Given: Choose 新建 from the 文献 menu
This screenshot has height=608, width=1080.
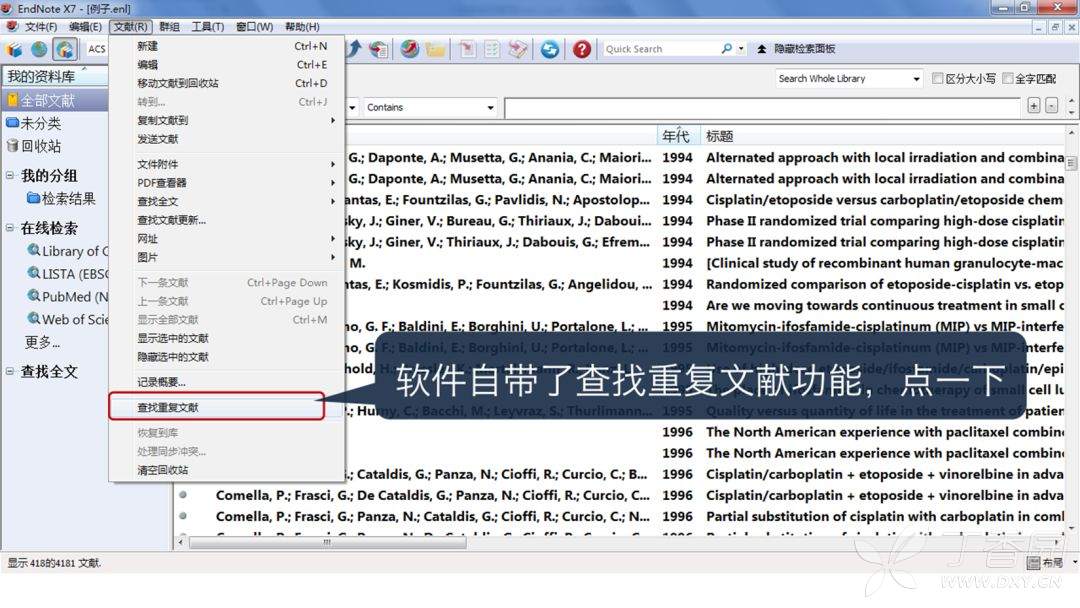Looking at the screenshot, I should coord(227,46).
